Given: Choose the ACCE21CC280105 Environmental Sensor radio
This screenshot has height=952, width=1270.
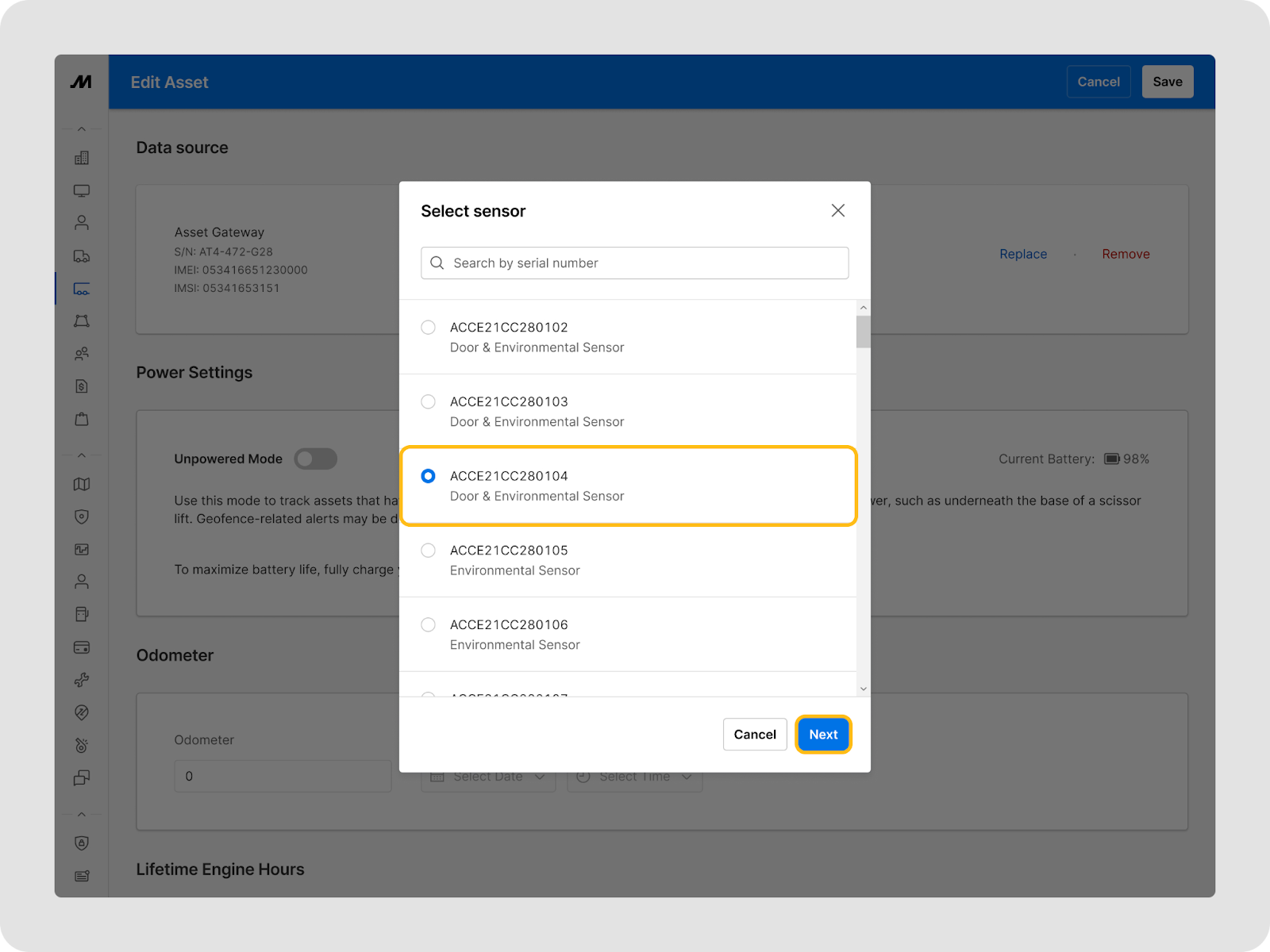Looking at the screenshot, I should tap(428, 550).
